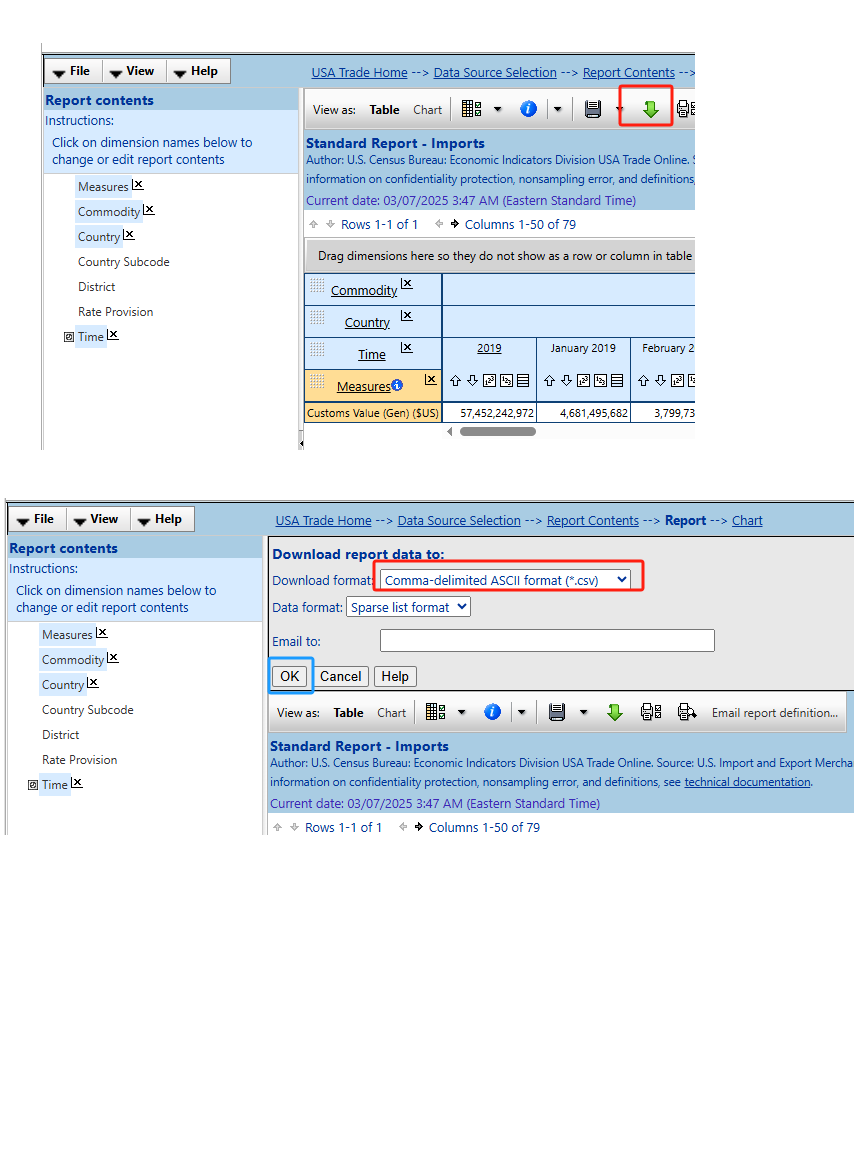Image resolution: width=854 pixels, height=1173 pixels.
Task: Open technical documentation link
Action: [x=747, y=782]
